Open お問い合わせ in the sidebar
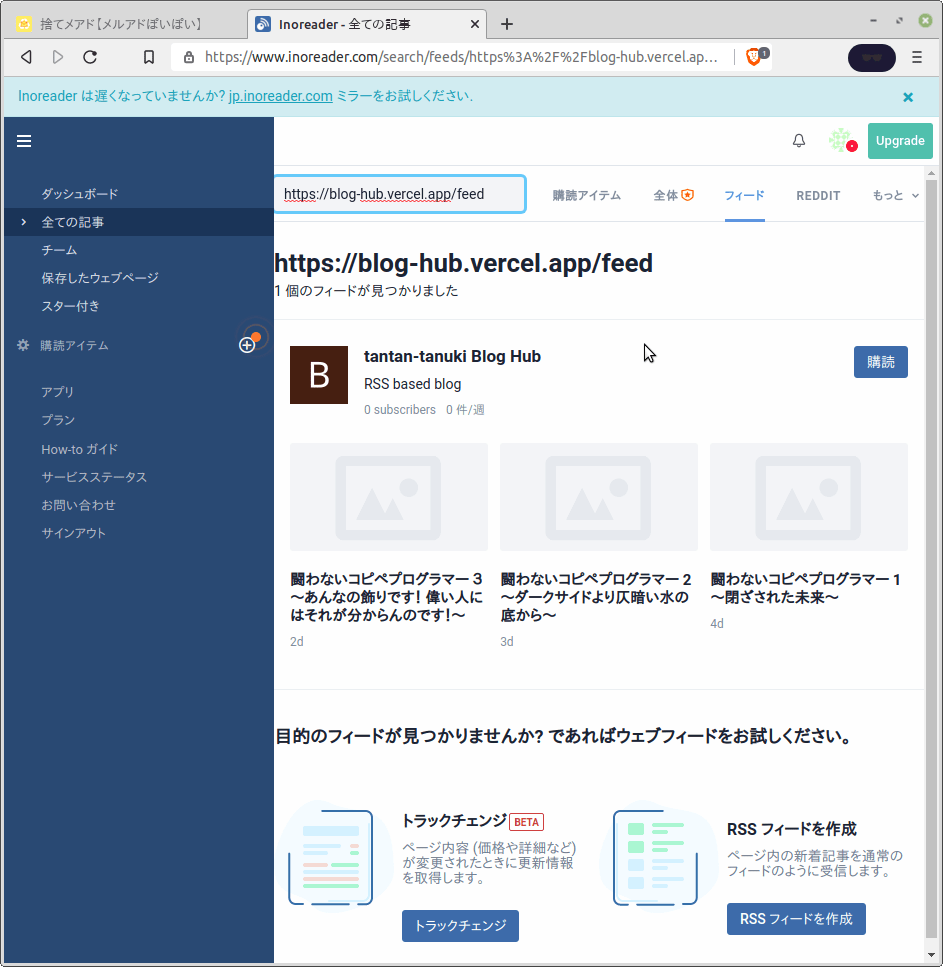The image size is (943, 967). point(78,505)
